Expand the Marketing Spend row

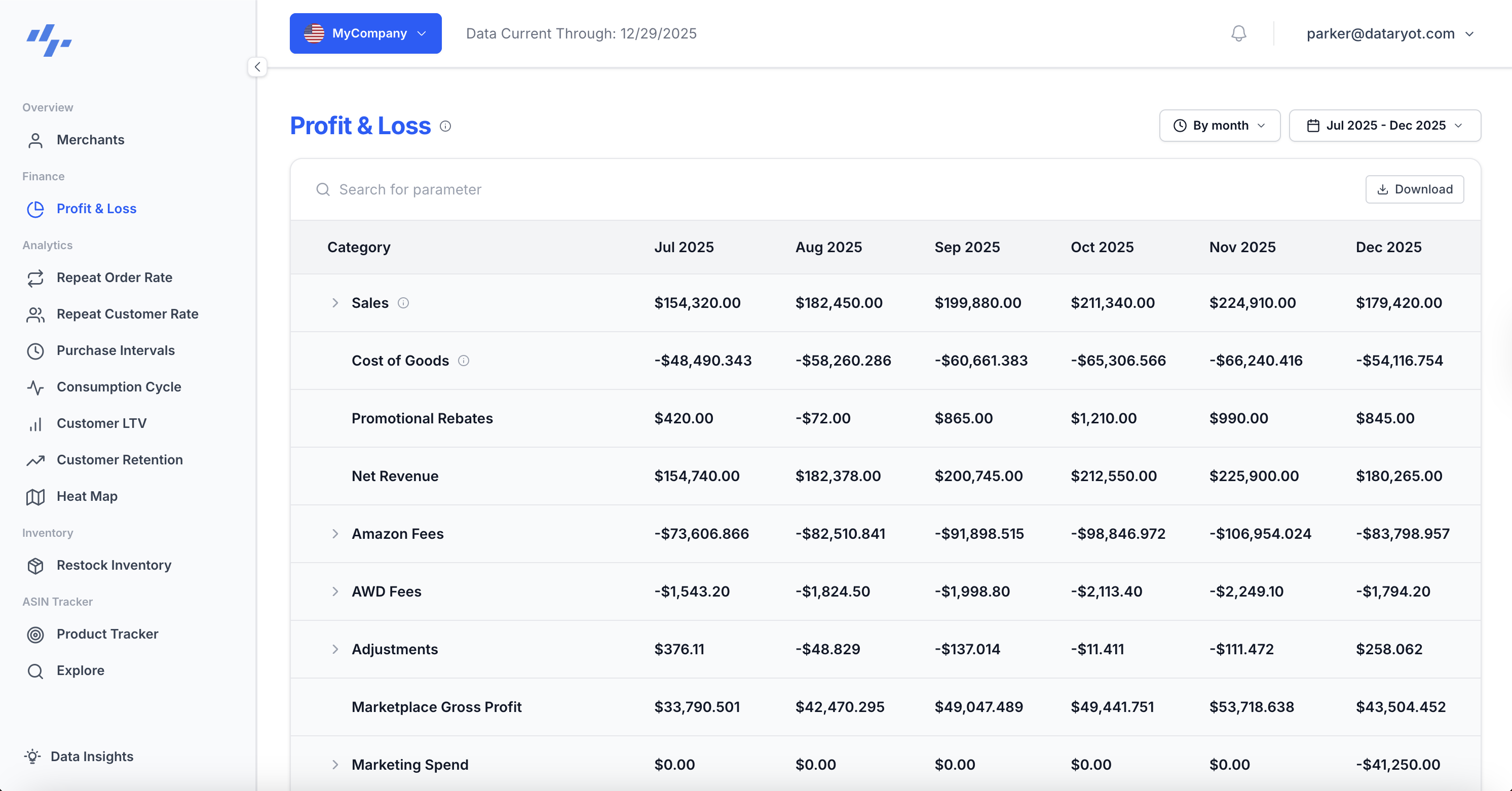[336, 765]
